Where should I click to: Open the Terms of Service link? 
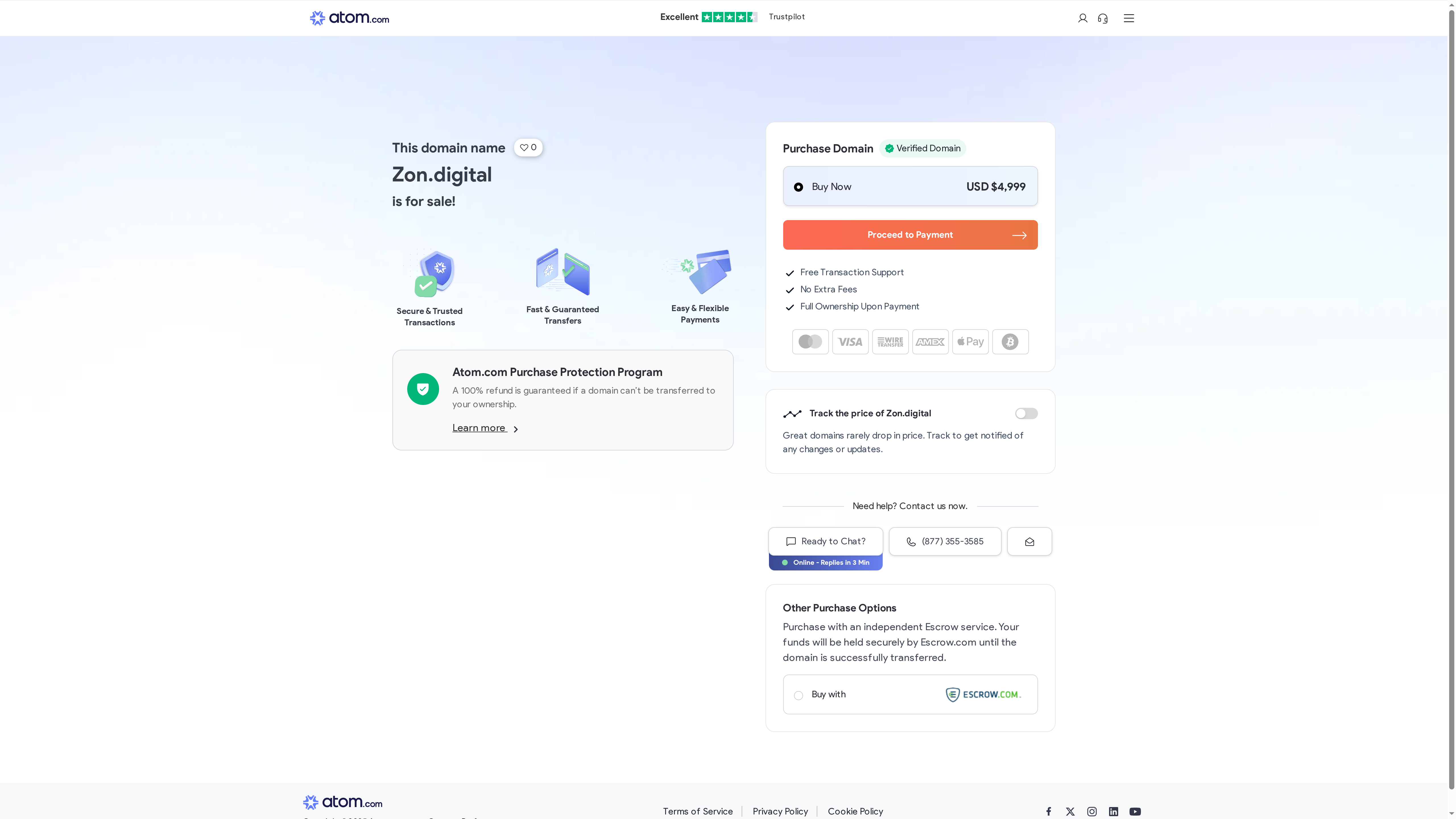[x=698, y=811]
